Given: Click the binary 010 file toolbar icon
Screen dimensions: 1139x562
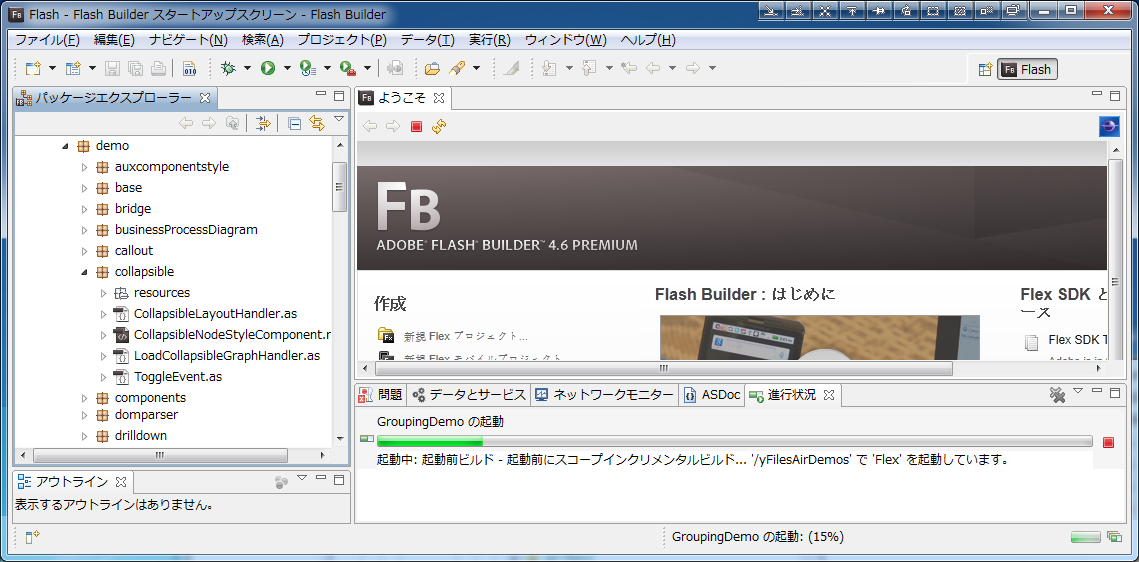Looking at the screenshot, I should point(190,68).
